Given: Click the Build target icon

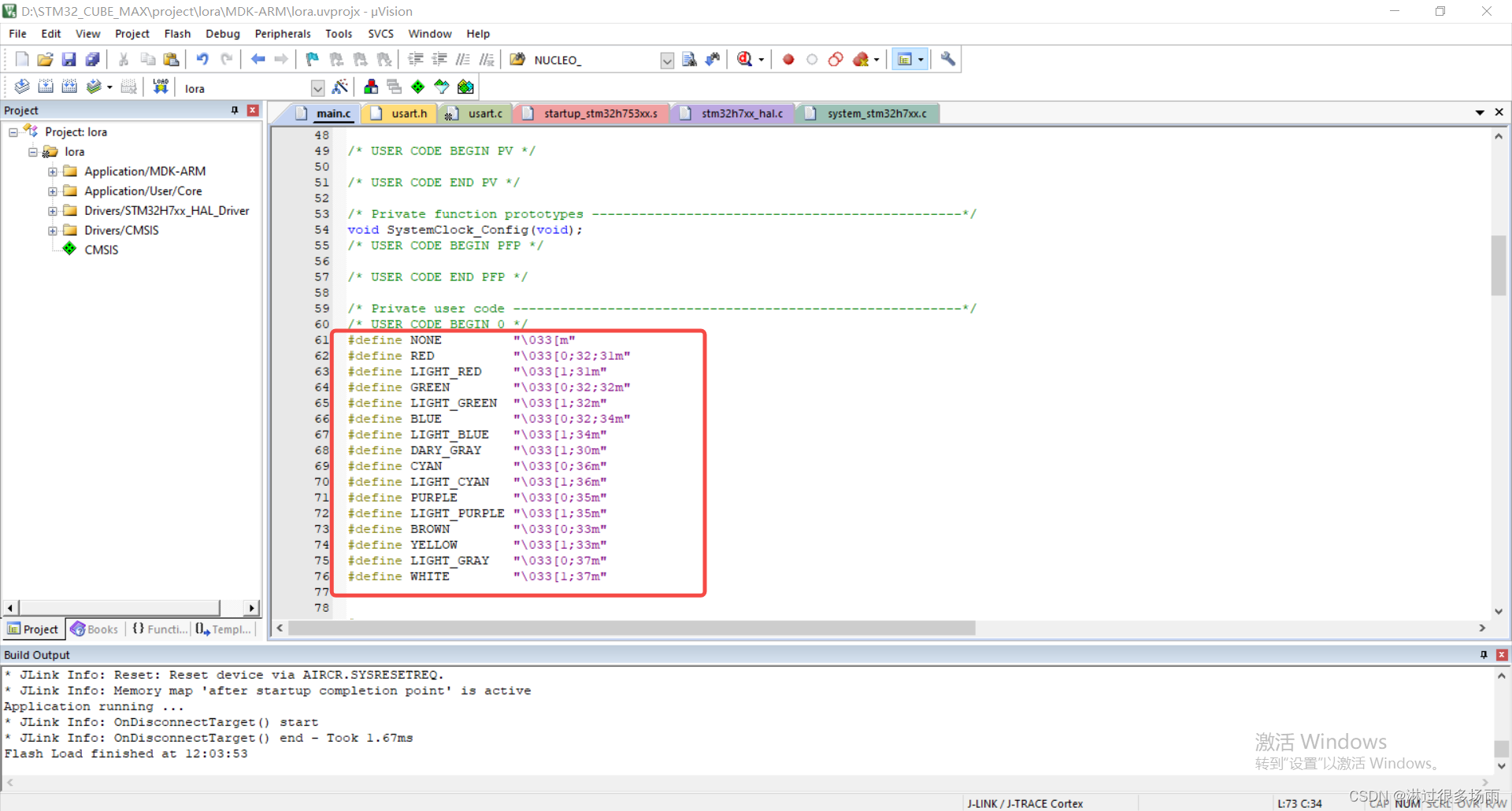Looking at the screenshot, I should pos(46,87).
